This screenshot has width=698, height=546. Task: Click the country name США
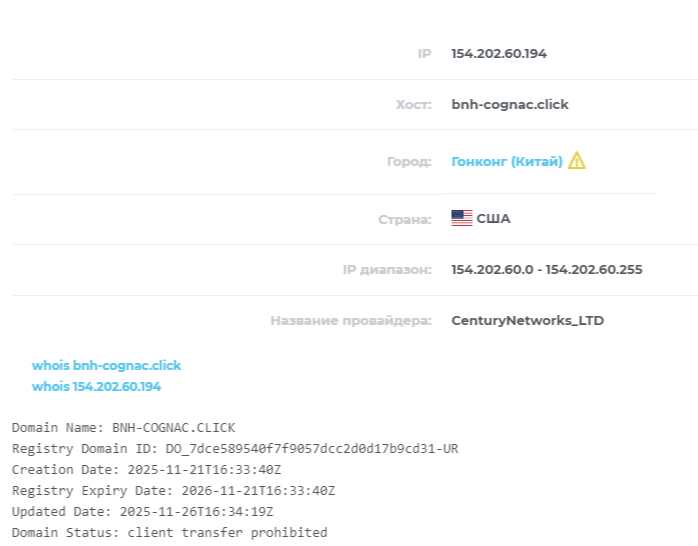pos(493,218)
